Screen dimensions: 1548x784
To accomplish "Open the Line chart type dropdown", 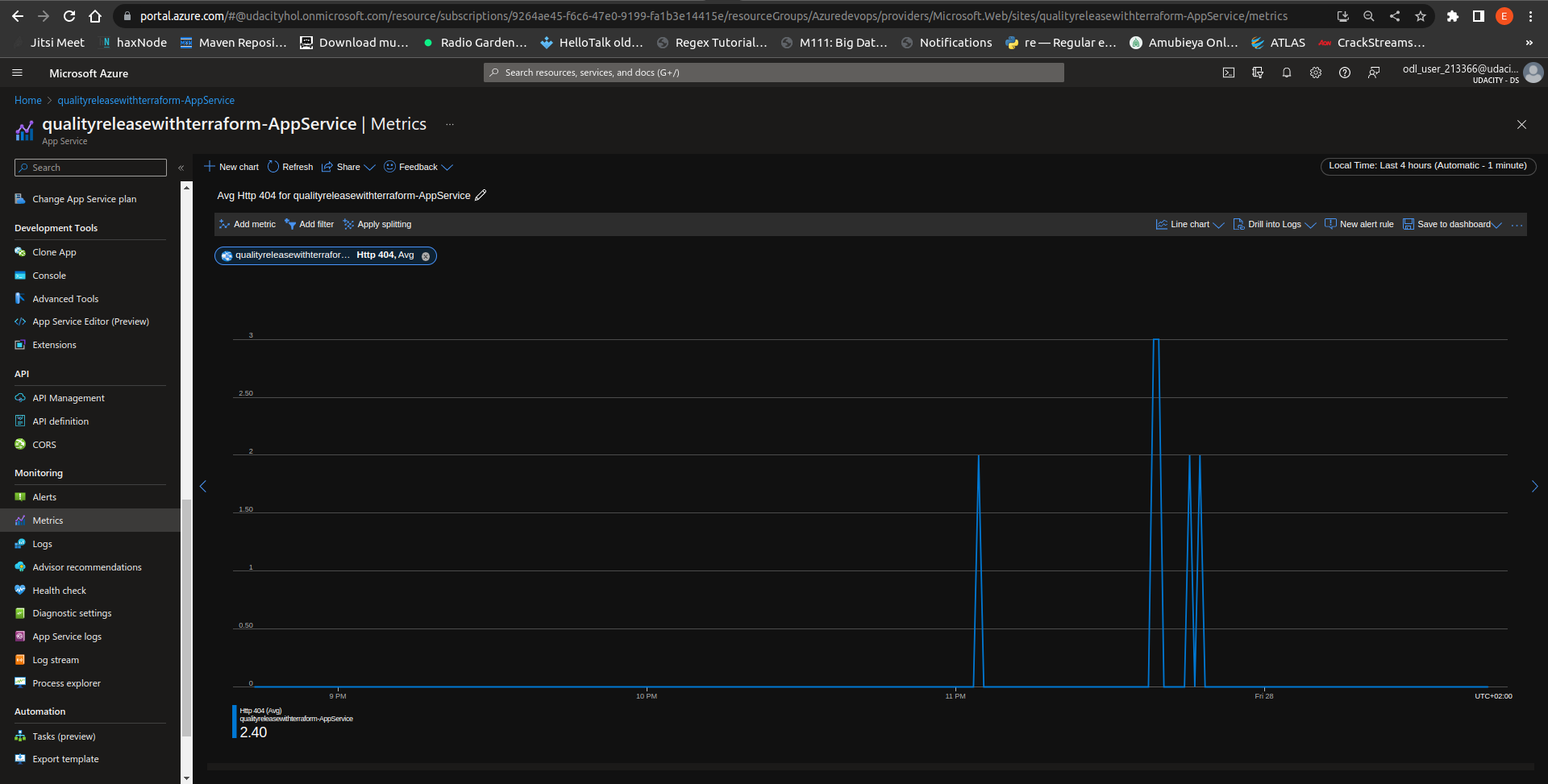I will 1190,225.
